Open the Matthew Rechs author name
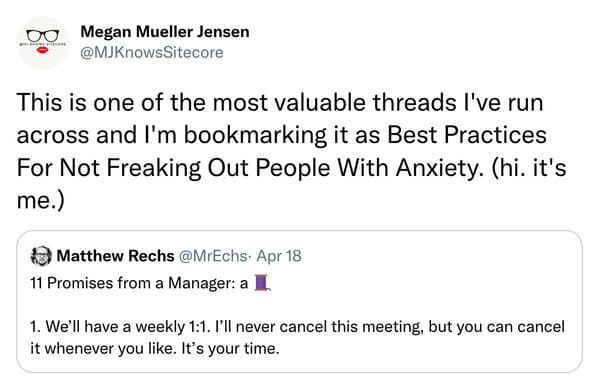This screenshot has height=389, width=599. pyautogui.click(x=115, y=256)
